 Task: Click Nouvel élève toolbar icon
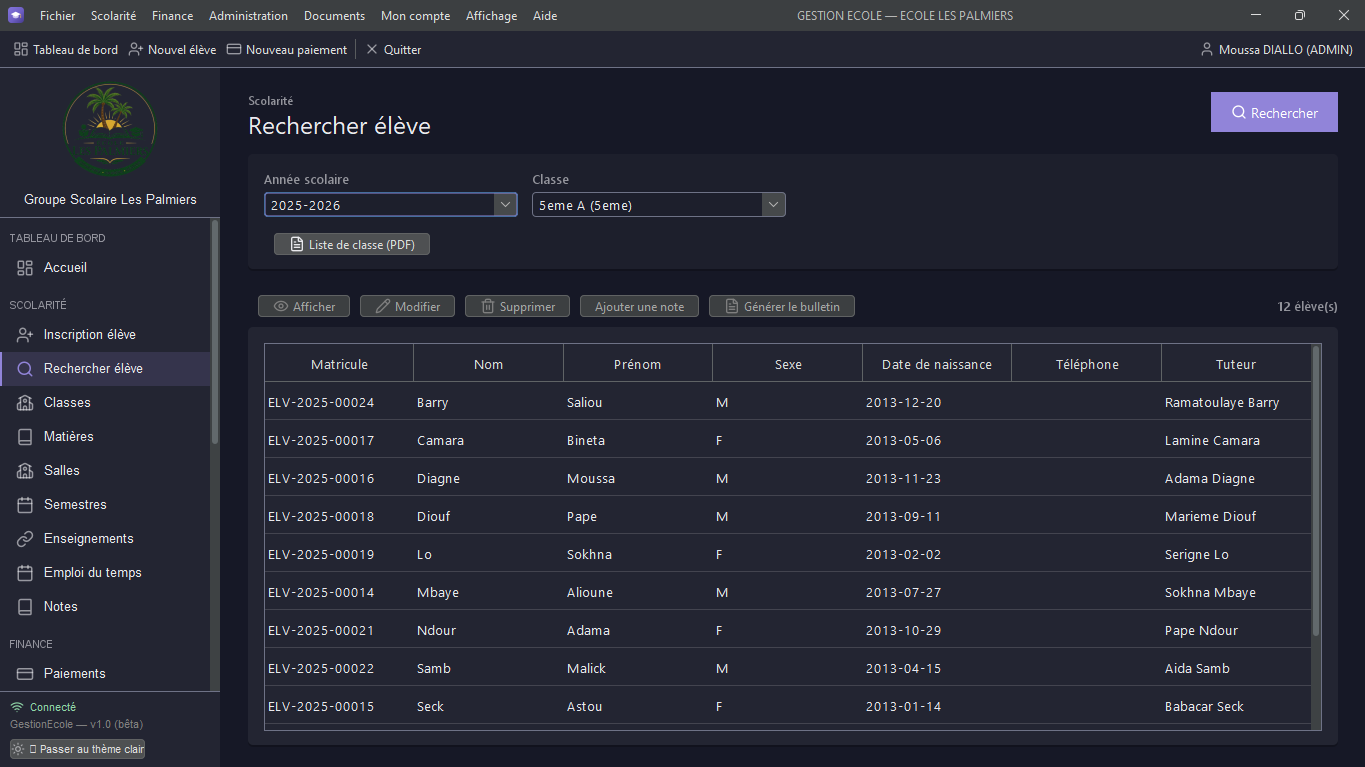pyautogui.click(x=137, y=49)
